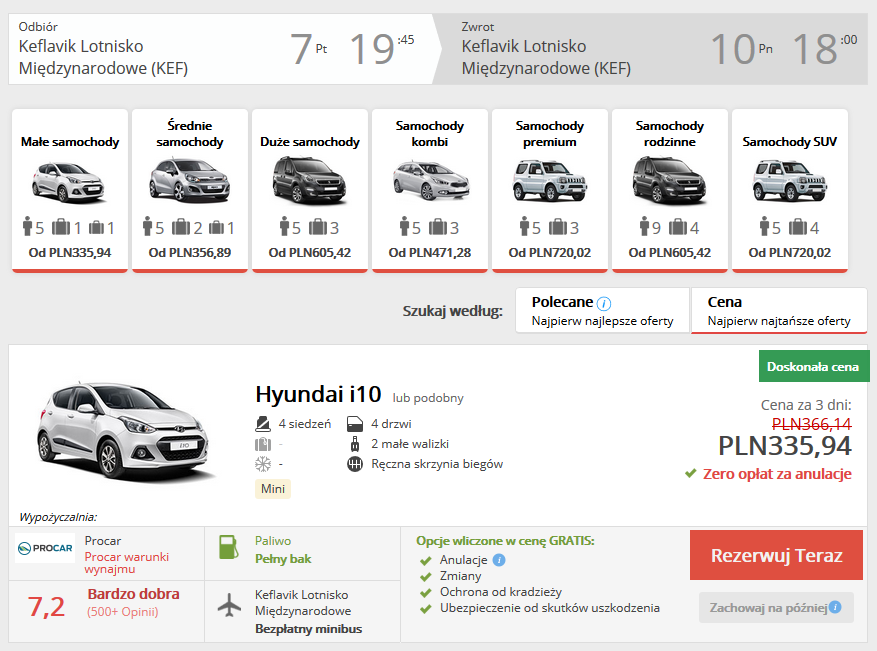877x651 pixels.
Task: Click the Mini category tag
Action: point(273,489)
